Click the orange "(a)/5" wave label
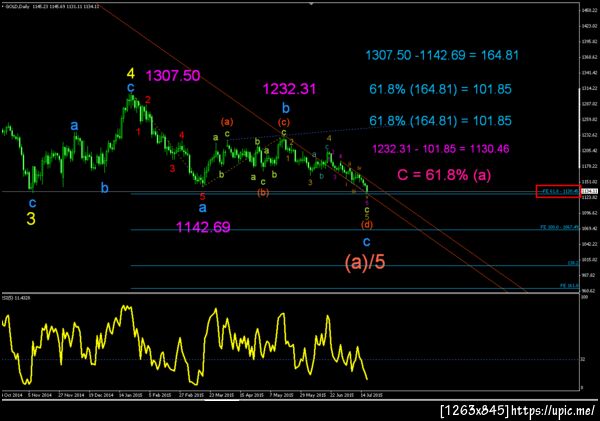The width and height of the screenshot is (600, 421). [365, 262]
